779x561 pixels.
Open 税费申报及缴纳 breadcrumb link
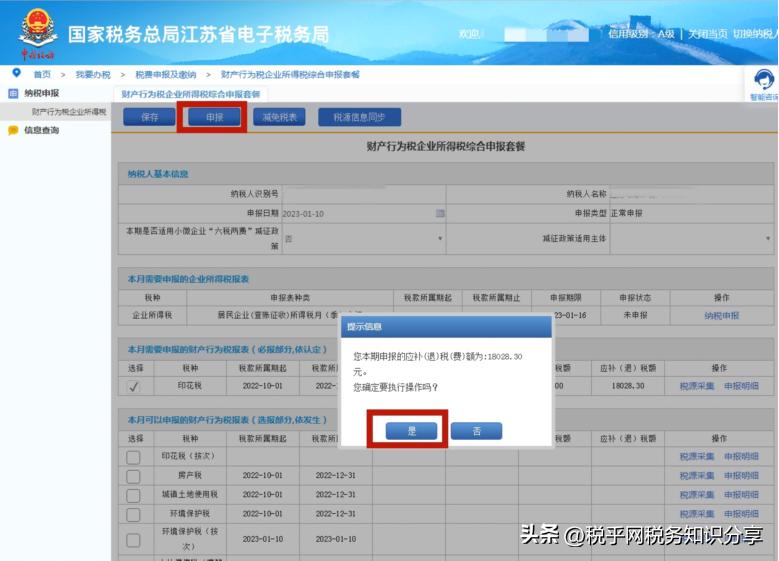166,75
